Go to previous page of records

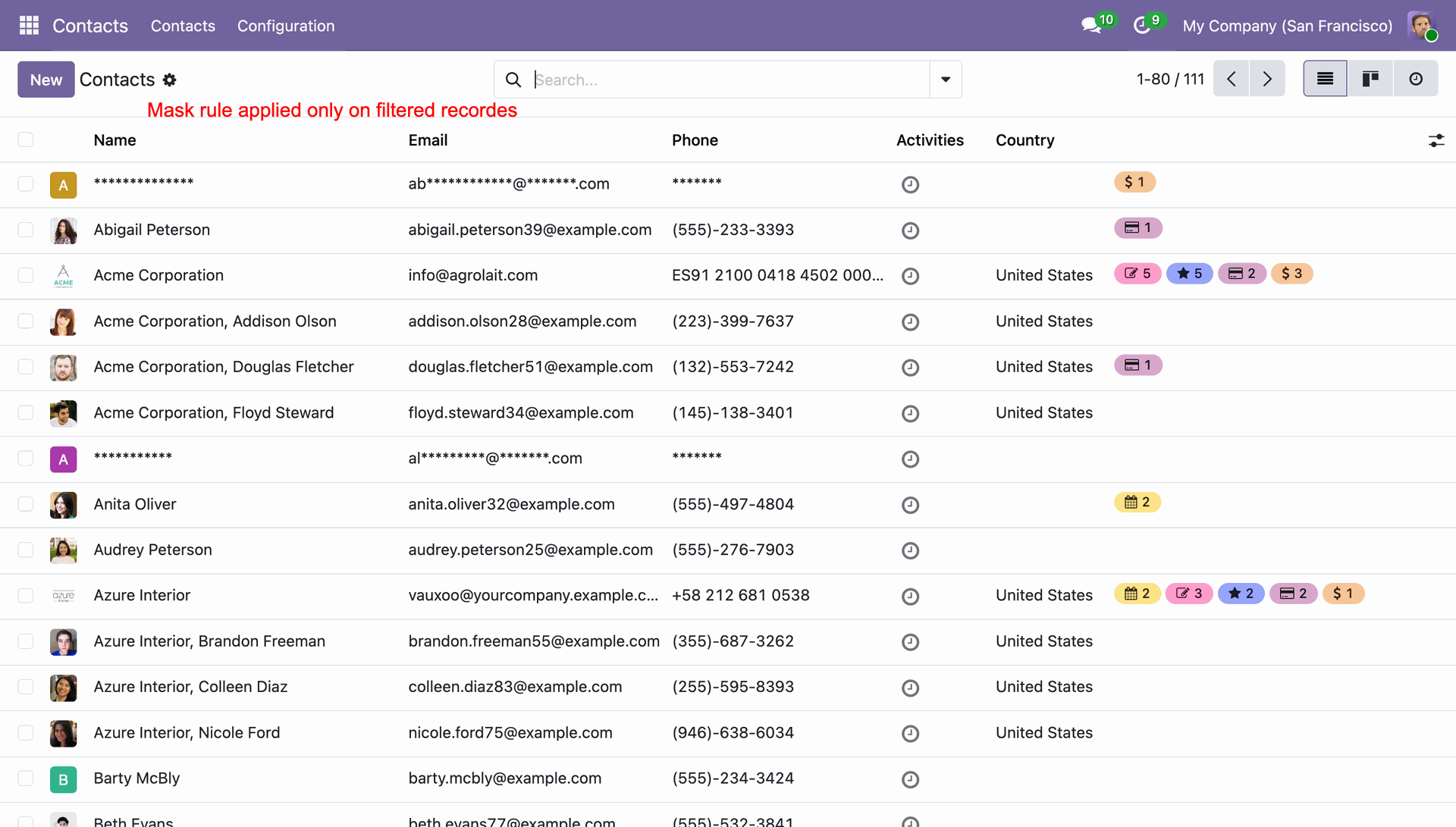(x=1231, y=79)
